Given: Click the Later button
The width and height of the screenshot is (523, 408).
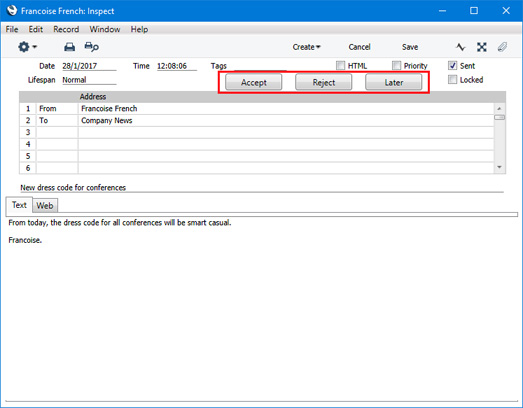Looking at the screenshot, I should pyautogui.click(x=394, y=82).
